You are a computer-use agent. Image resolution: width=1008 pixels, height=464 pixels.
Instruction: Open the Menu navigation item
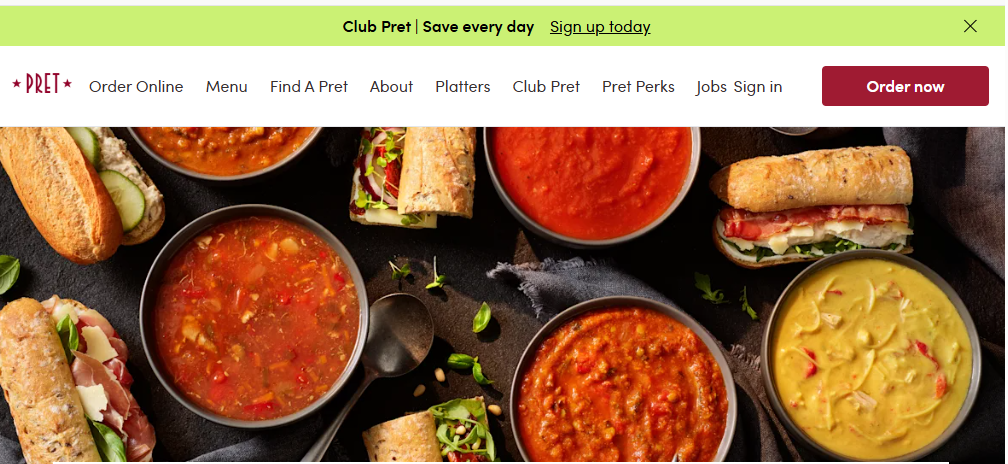(226, 86)
